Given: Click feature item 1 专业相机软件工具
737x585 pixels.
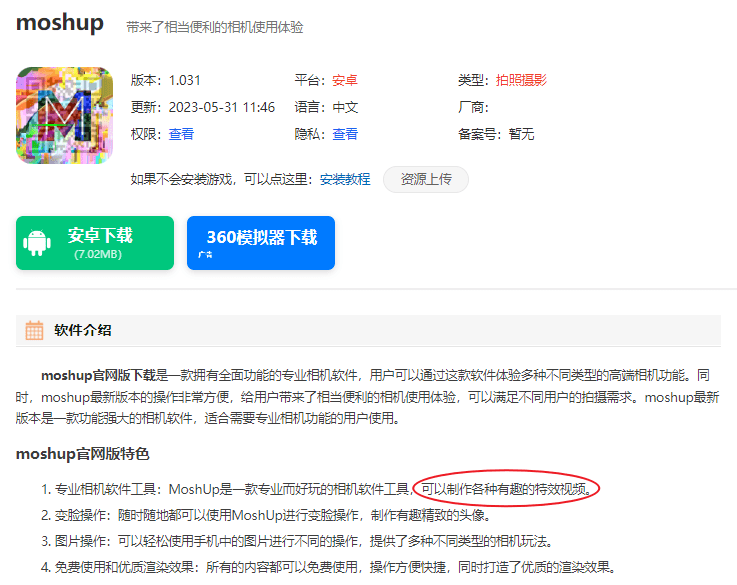Looking at the screenshot, I should pos(316,490).
